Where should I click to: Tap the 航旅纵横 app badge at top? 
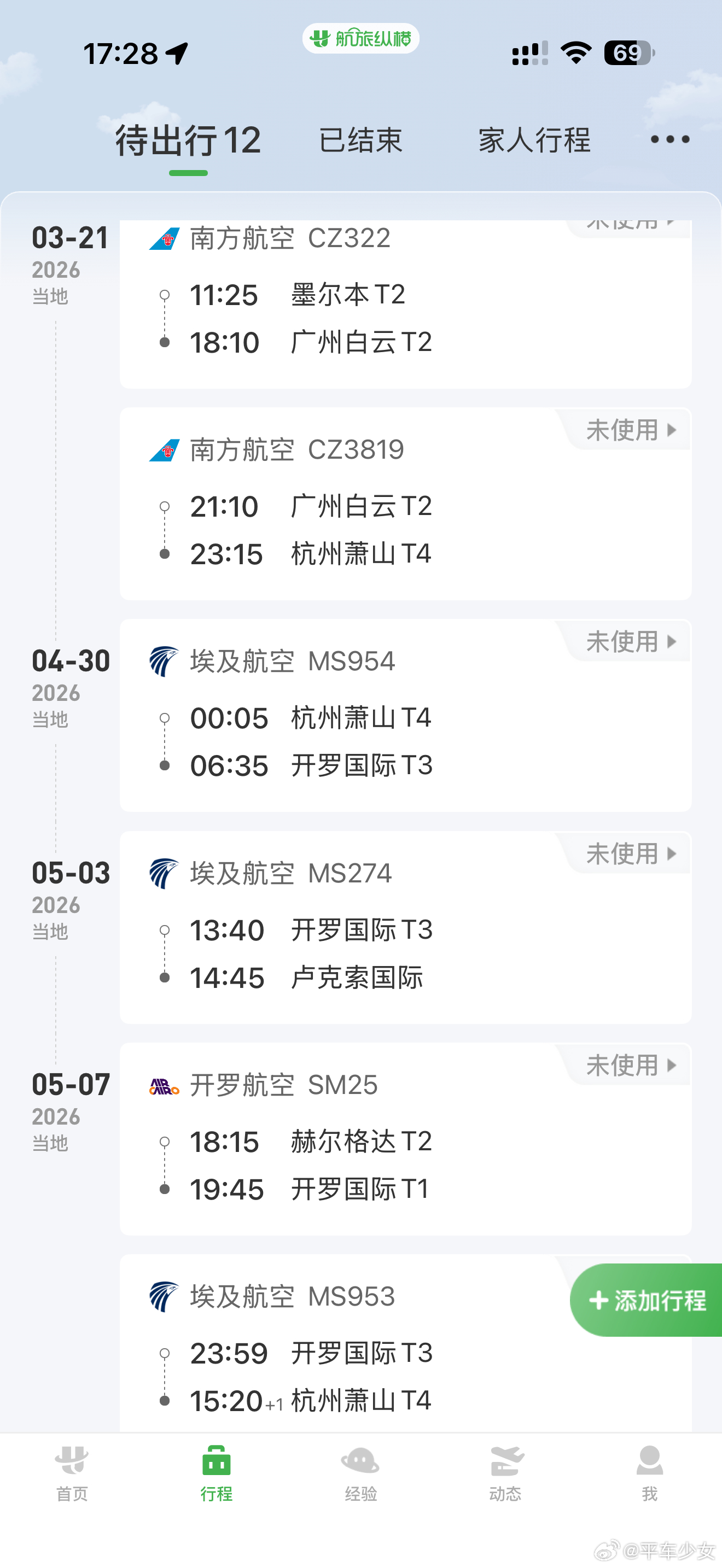point(360,39)
